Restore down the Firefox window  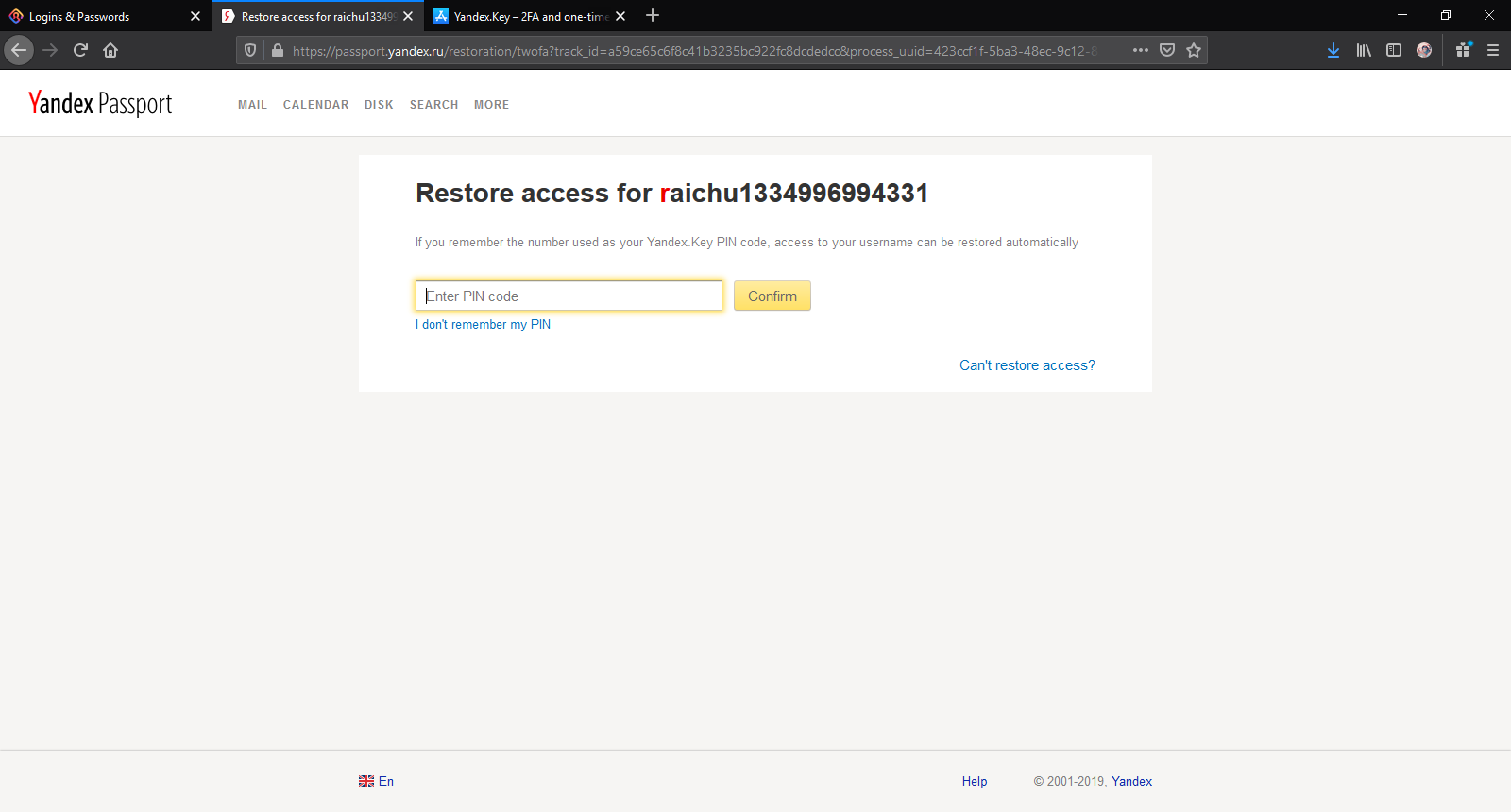pos(1446,15)
